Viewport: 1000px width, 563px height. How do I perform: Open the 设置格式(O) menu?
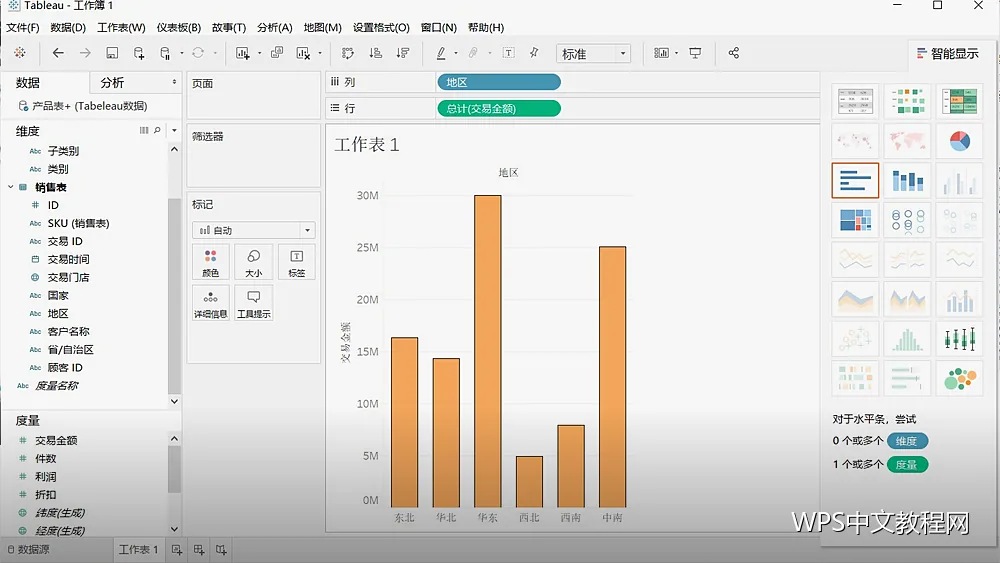381,27
